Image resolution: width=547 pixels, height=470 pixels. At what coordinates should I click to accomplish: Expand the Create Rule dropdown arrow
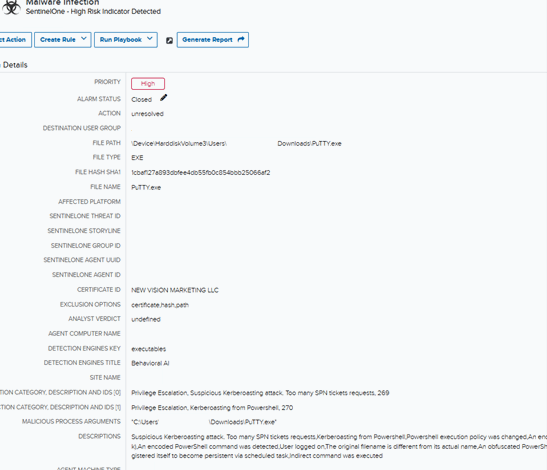(x=84, y=39)
